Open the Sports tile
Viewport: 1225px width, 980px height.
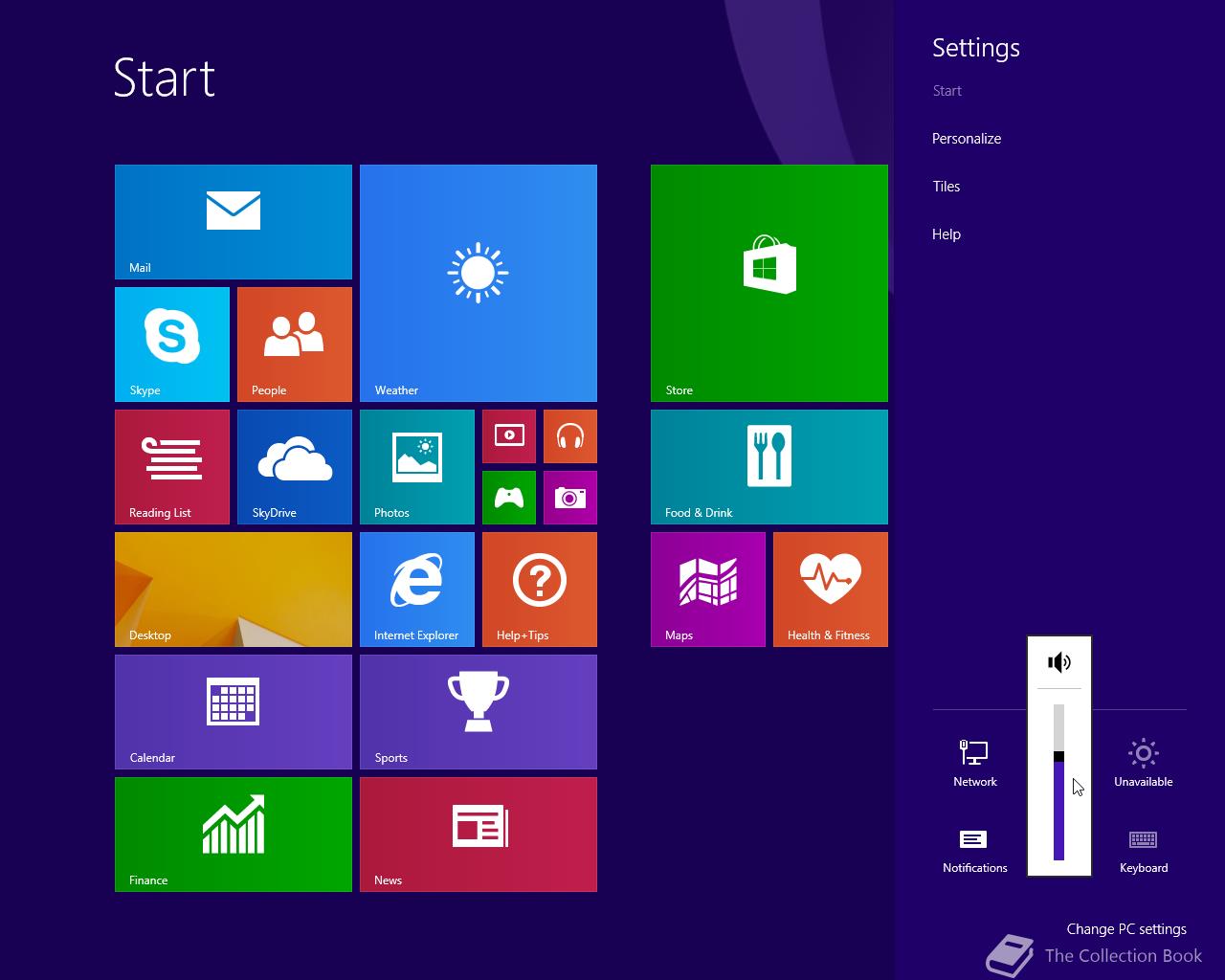tap(479, 712)
